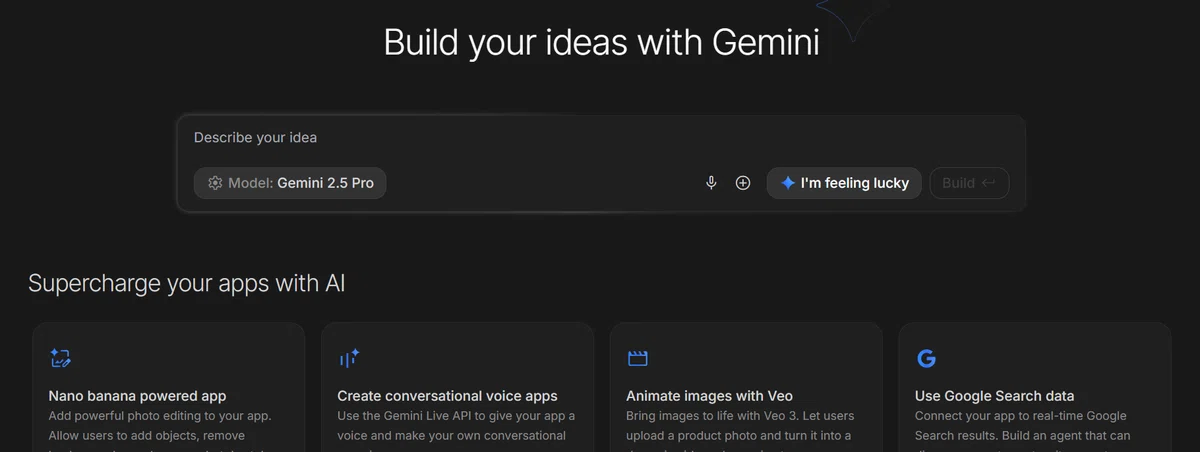1200x452 pixels.
Task: Click the sparkle icon on feeling lucky
Action: (x=788, y=183)
